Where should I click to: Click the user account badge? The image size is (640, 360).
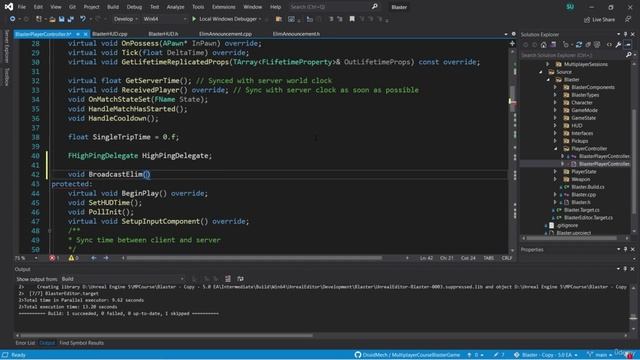(570, 7)
